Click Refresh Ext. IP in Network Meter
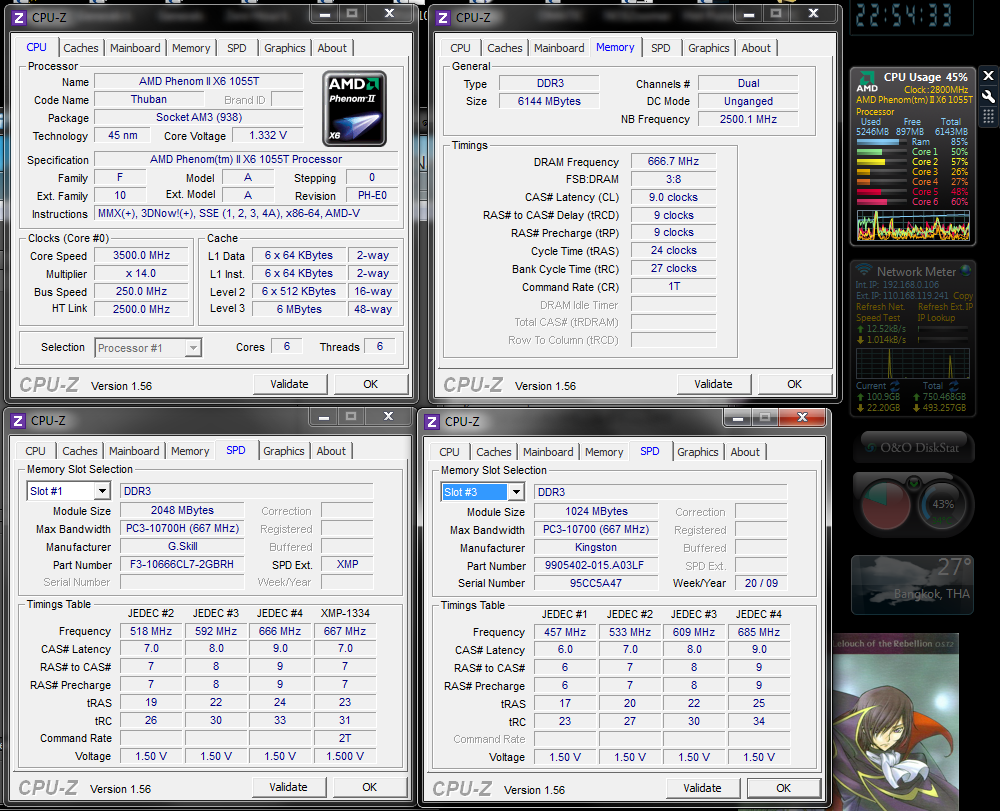This screenshot has width=1000, height=811. 946,307
